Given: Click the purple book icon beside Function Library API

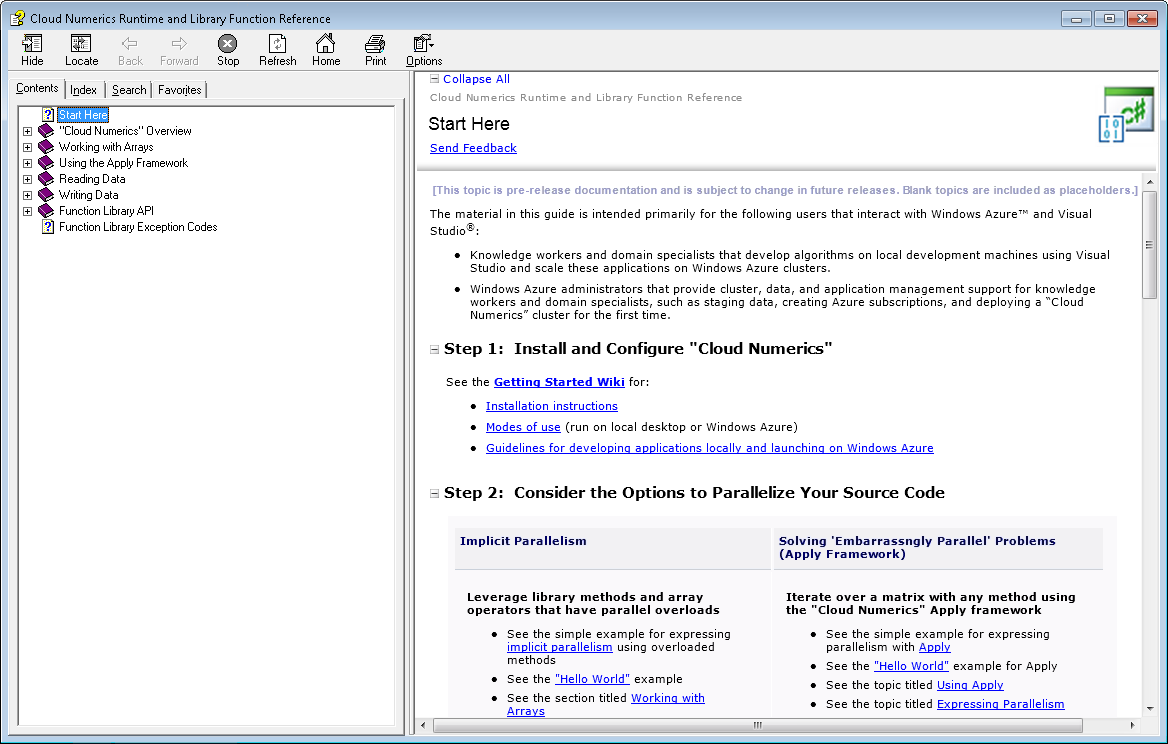Looking at the screenshot, I should coord(46,211).
